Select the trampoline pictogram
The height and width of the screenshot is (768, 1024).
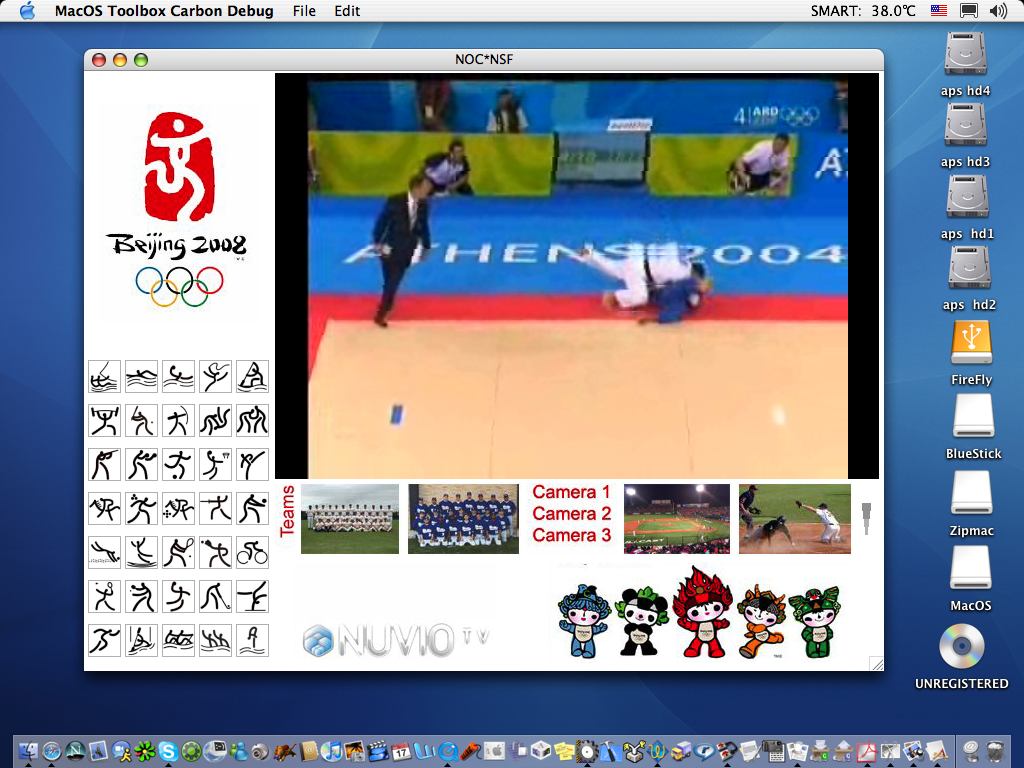pos(142,553)
